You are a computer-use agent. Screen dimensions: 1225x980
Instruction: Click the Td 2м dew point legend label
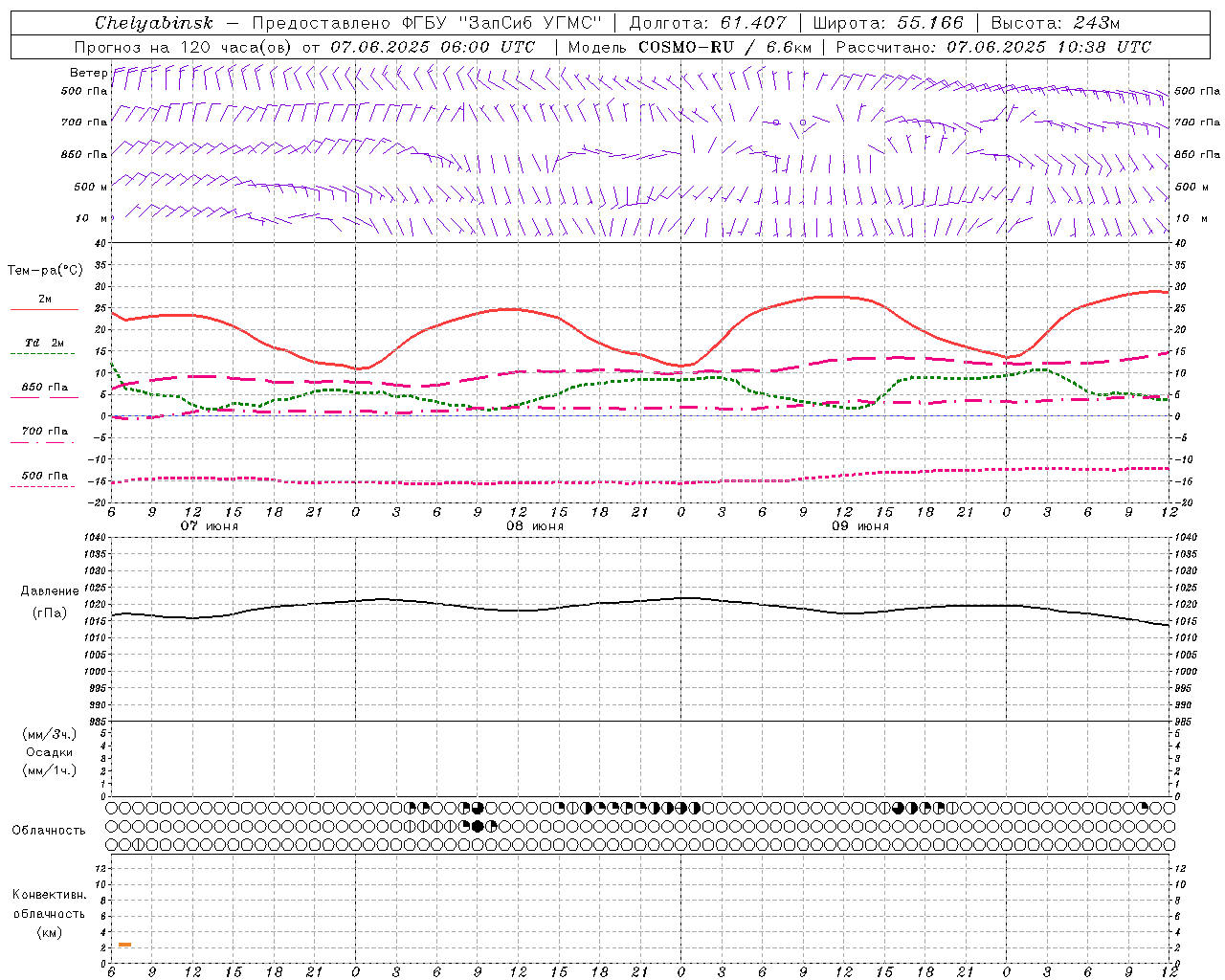[x=45, y=343]
